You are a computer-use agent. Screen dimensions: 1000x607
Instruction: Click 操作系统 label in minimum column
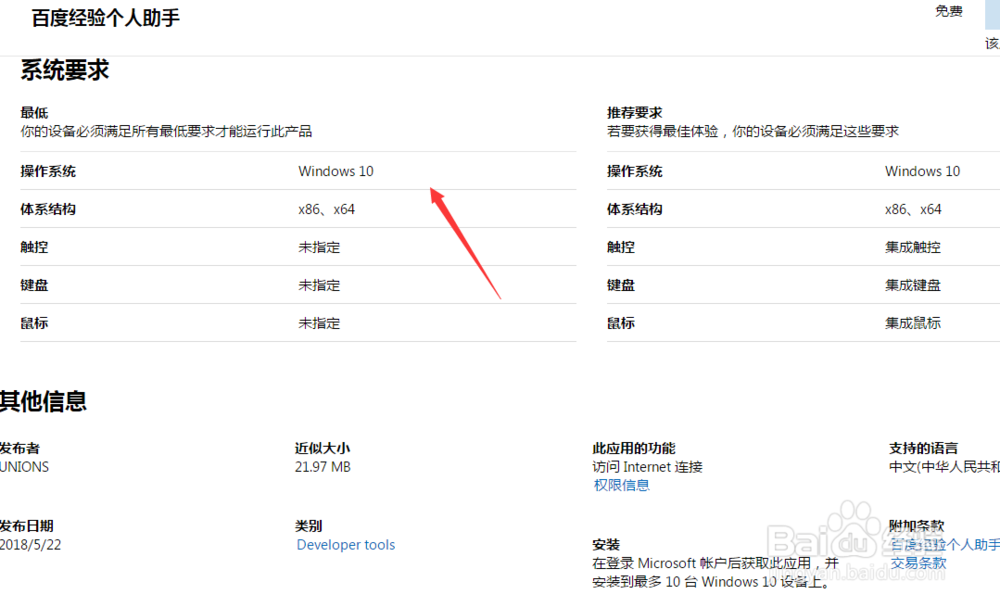(x=48, y=171)
